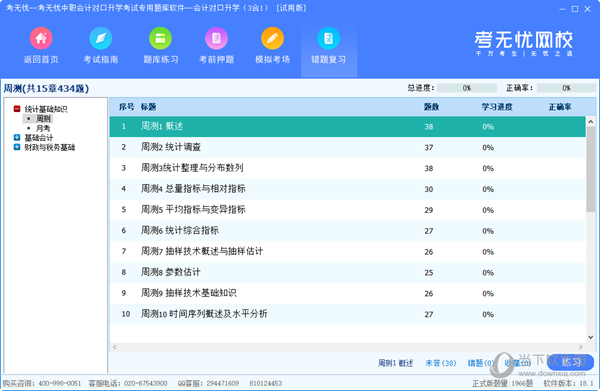Click the vertical scrollbar up arrow
This screenshot has height=391, width=600.
[x=590, y=122]
